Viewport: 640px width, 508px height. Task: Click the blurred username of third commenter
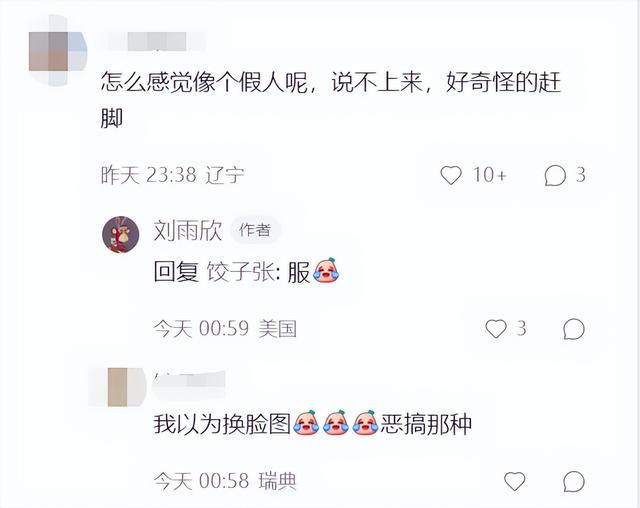coord(189,379)
